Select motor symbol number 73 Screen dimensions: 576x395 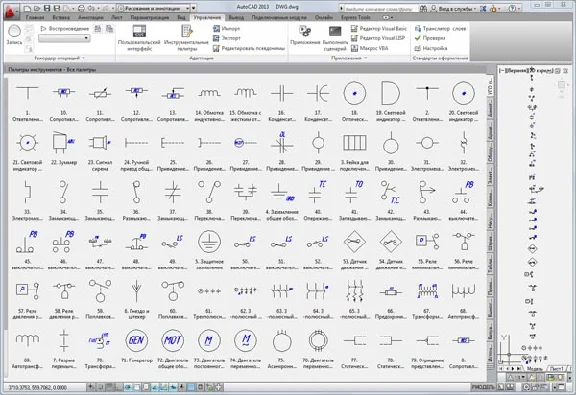click(x=209, y=349)
